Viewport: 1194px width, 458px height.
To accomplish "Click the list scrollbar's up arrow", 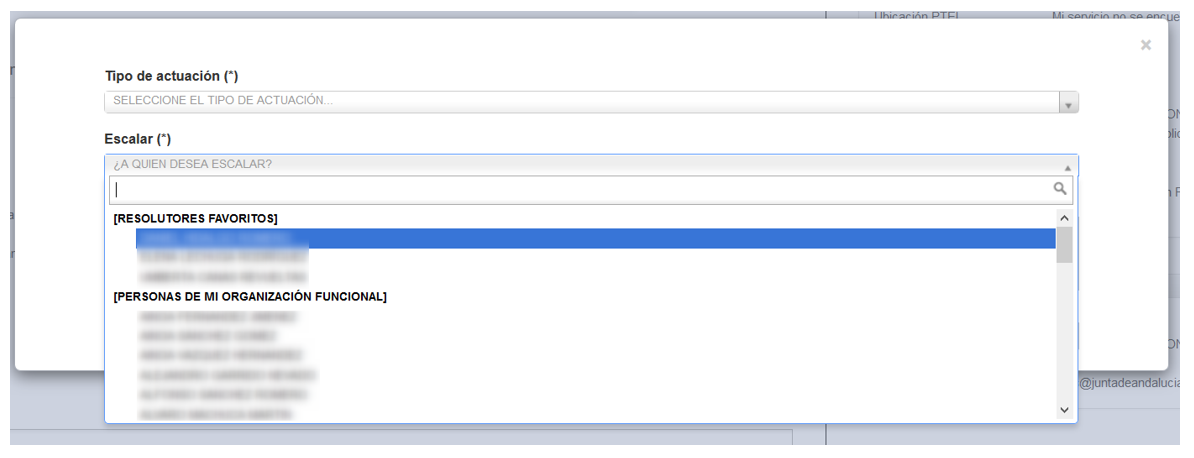I will (1065, 218).
